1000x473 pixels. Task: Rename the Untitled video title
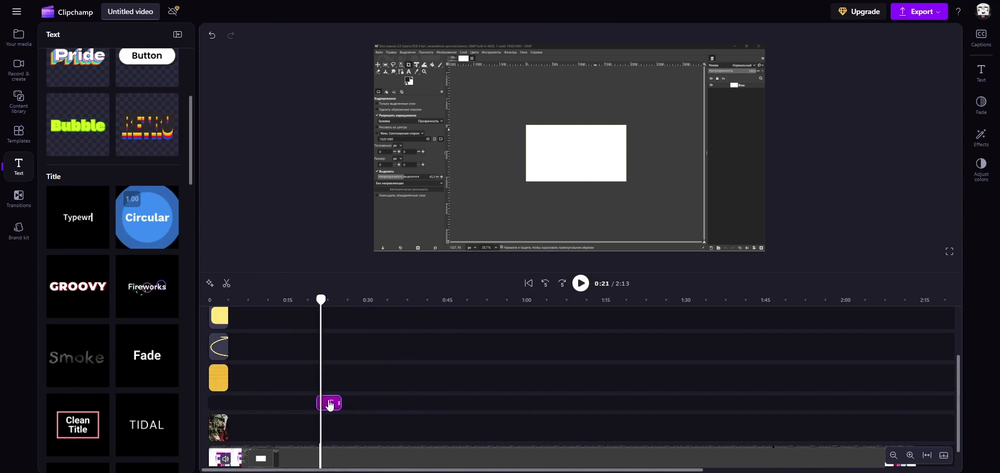tap(130, 11)
